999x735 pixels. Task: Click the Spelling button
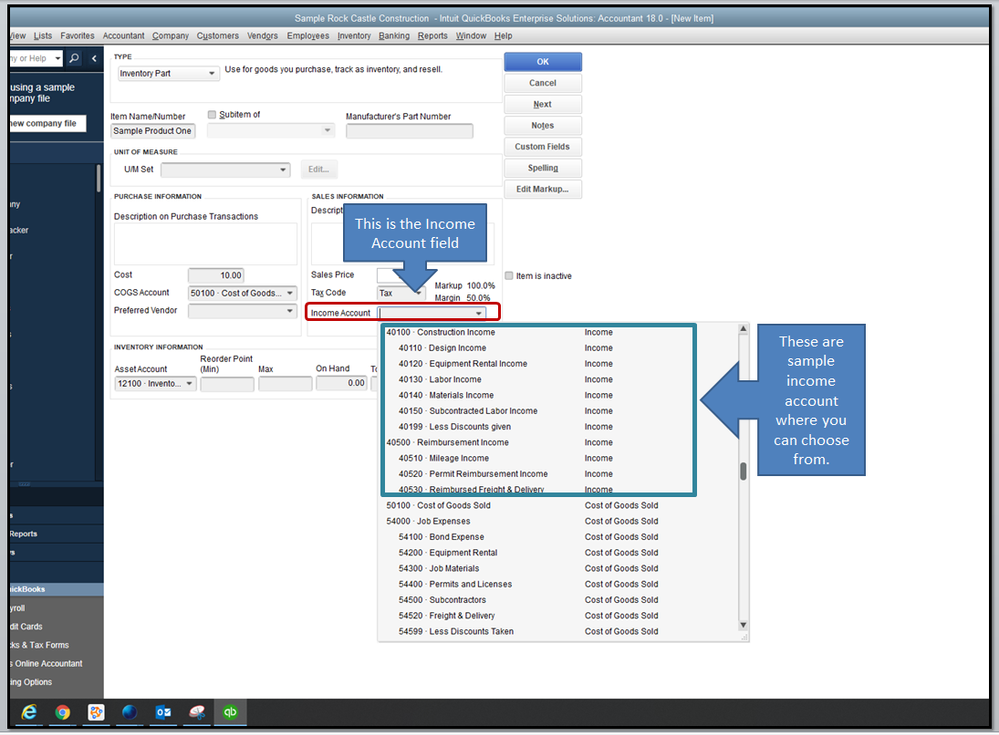coord(542,168)
